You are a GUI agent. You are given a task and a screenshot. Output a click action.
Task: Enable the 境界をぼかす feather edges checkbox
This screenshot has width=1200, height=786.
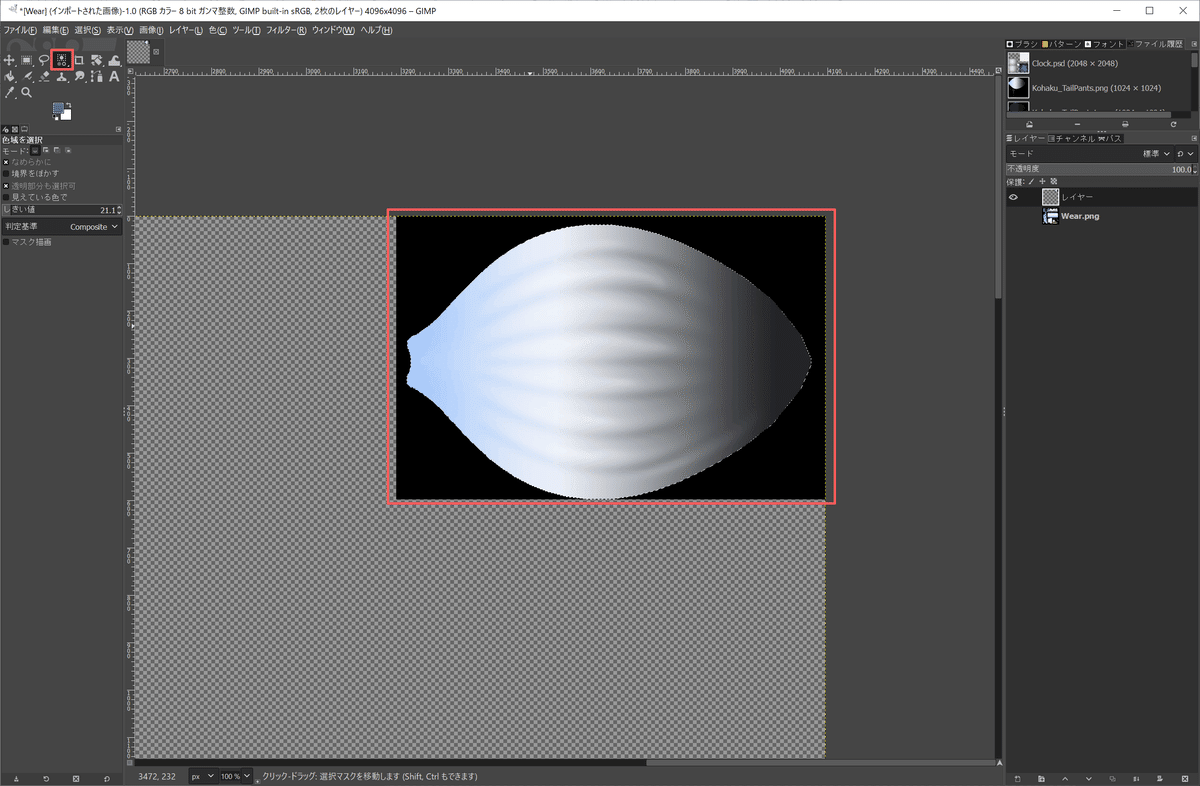(6, 174)
